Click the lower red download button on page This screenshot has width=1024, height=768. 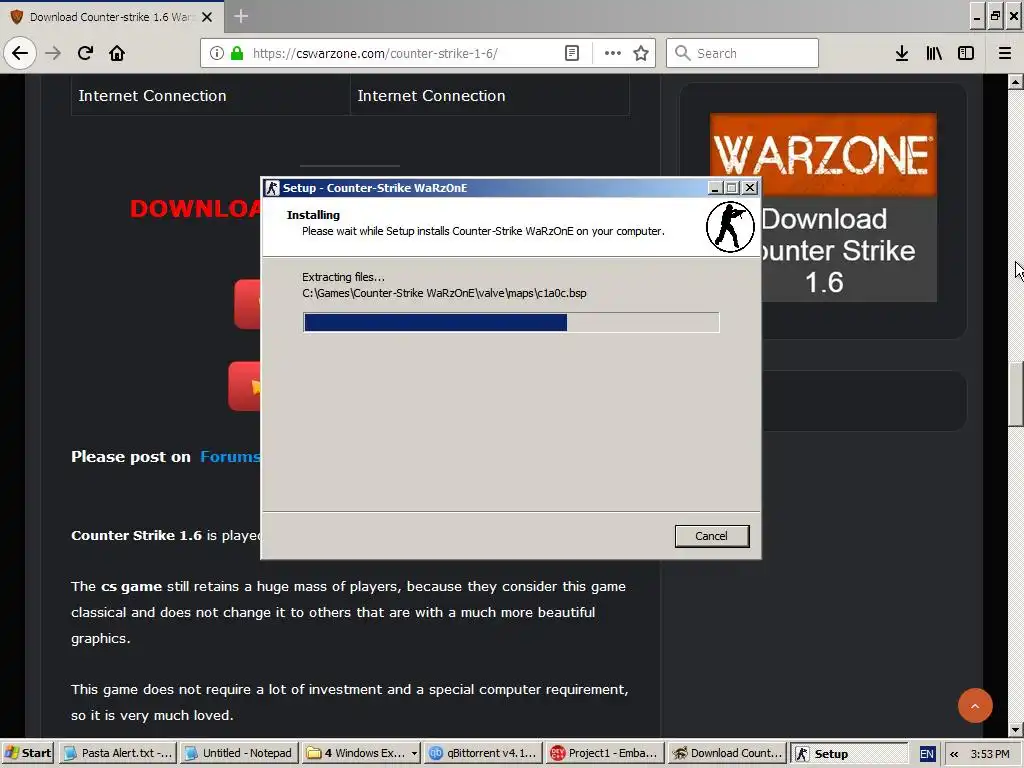tap(245, 386)
